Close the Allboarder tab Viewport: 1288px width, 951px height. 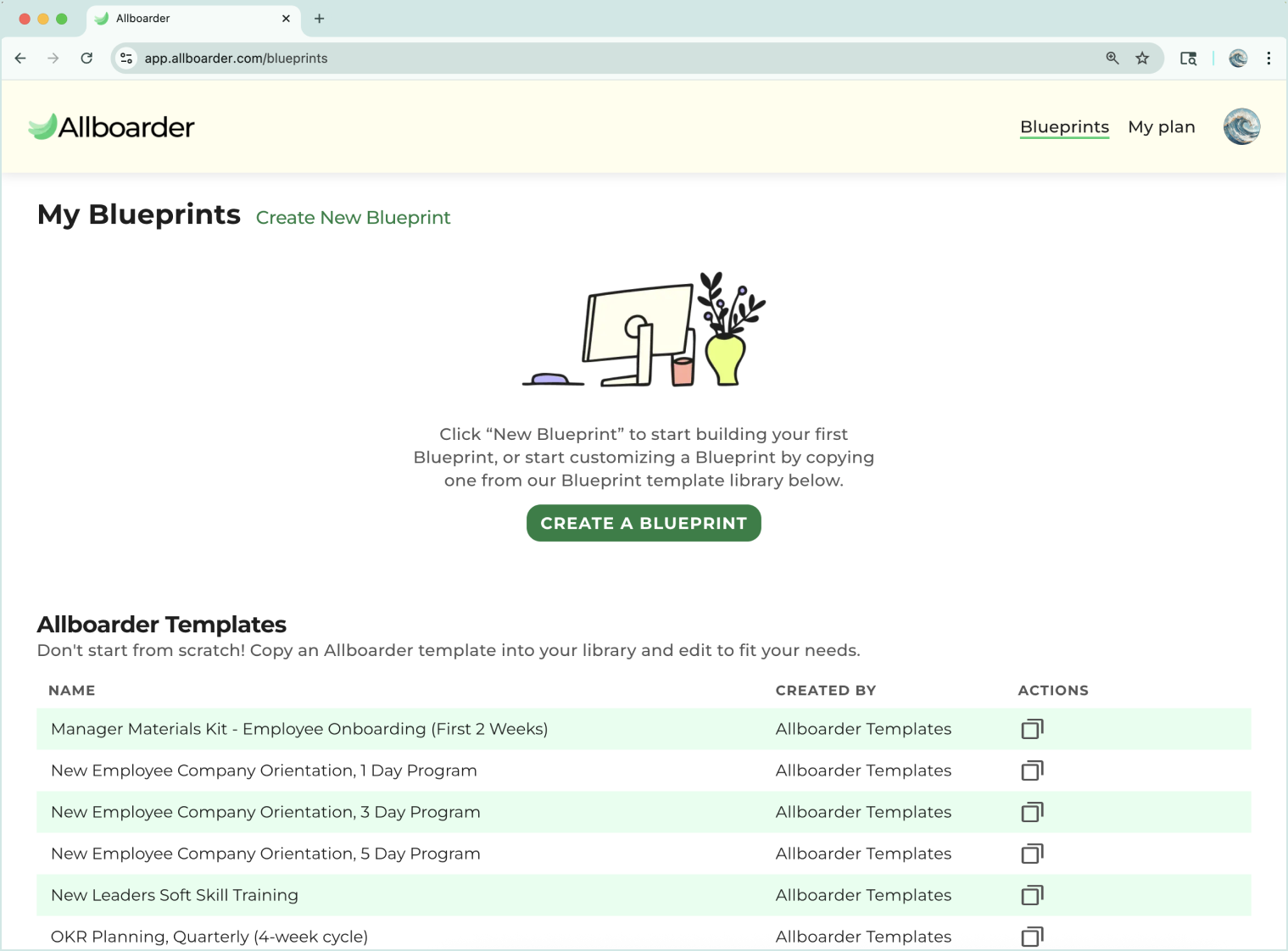pos(286,19)
